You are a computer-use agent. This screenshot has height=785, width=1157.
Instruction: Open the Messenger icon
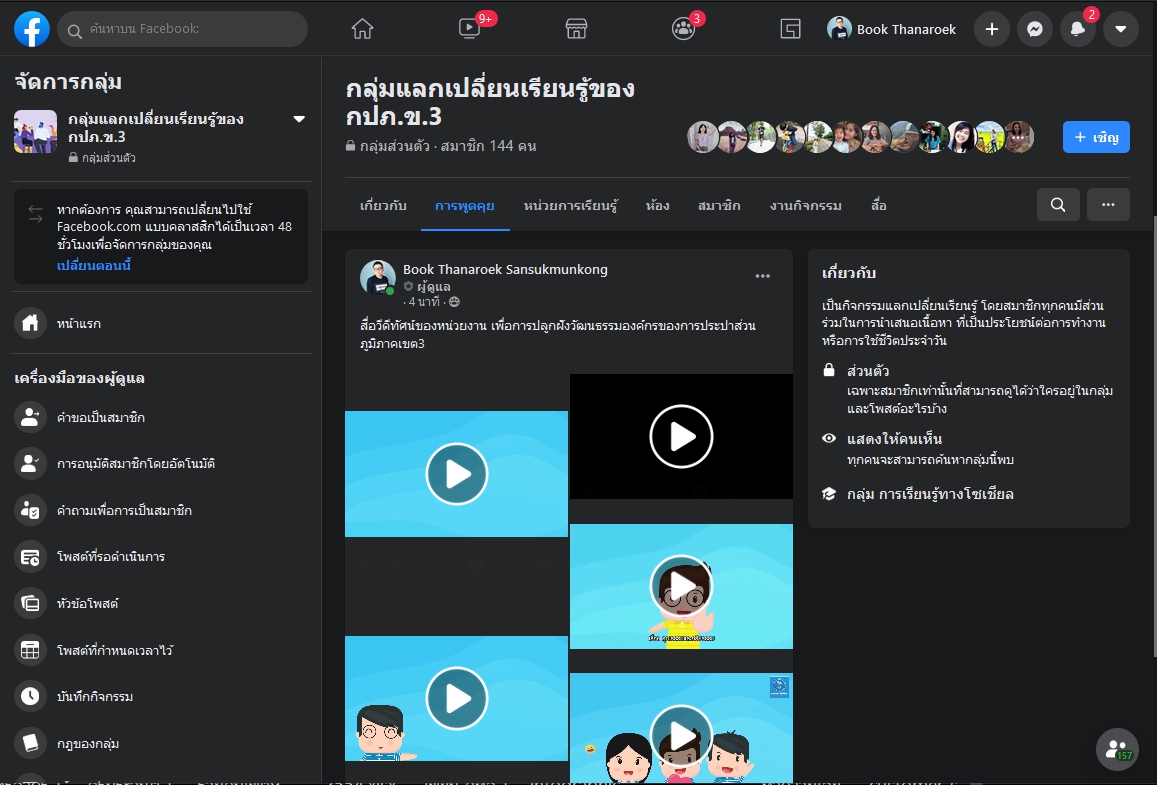coord(1035,29)
